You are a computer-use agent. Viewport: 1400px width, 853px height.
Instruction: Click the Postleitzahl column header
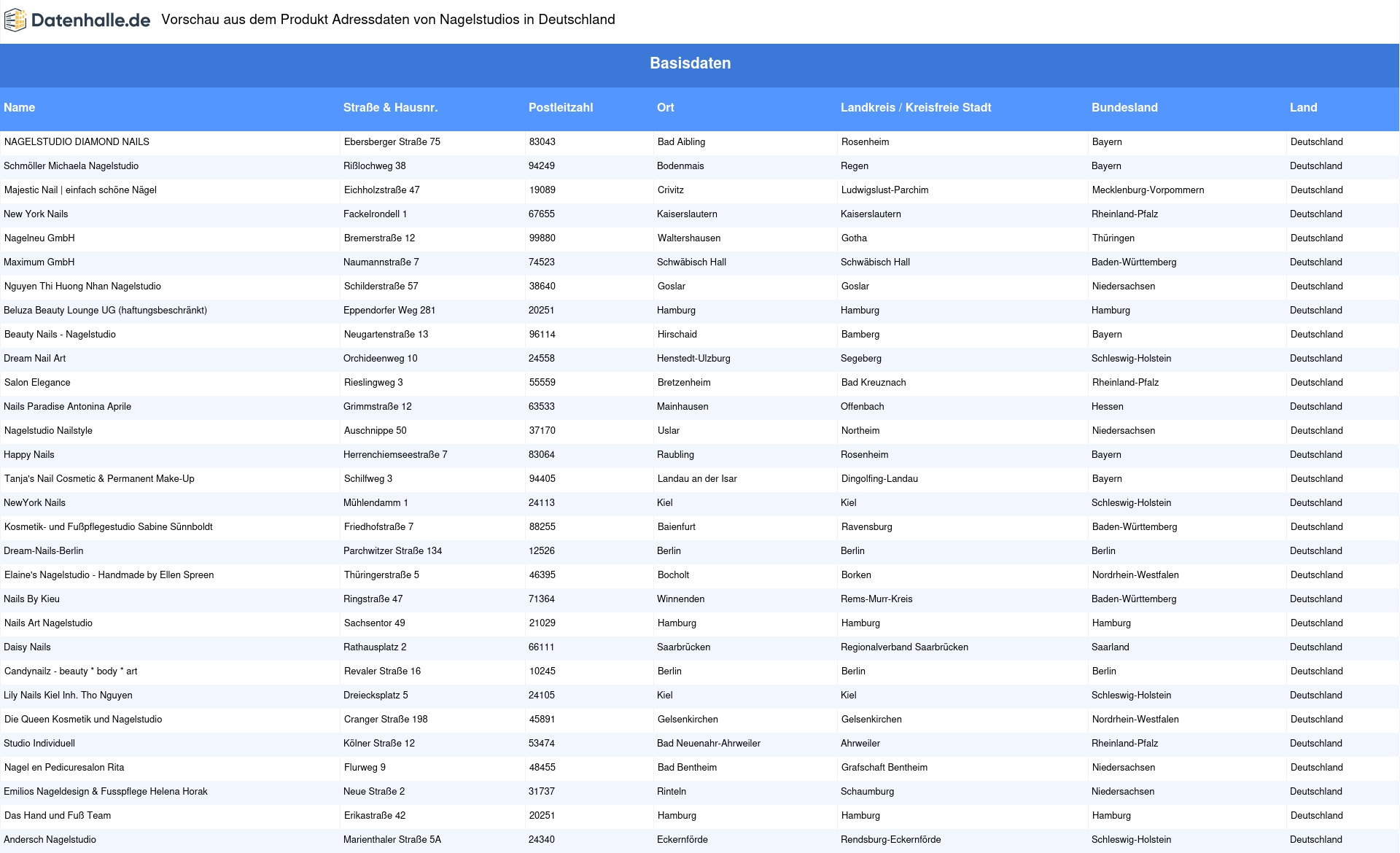[561, 108]
